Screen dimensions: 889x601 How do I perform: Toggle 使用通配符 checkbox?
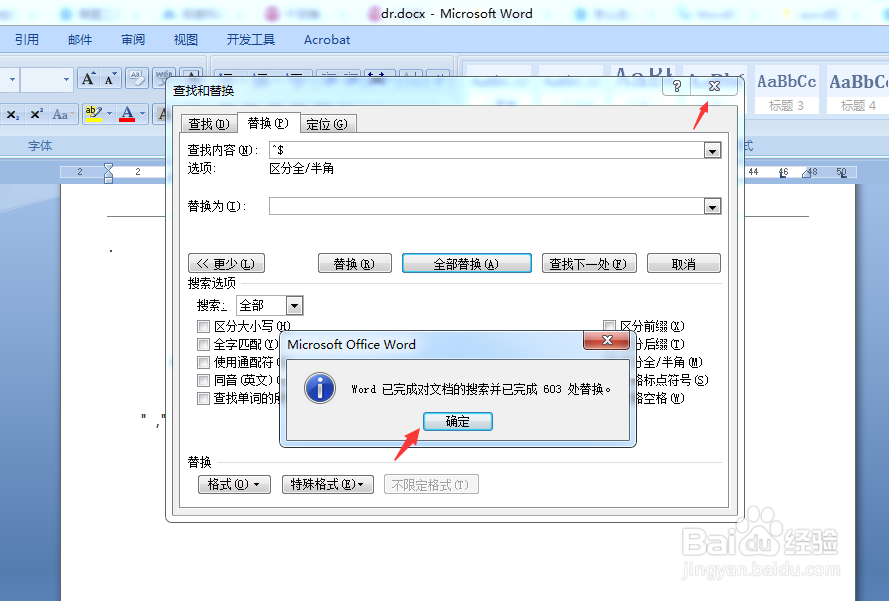click(x=204, y=362)
